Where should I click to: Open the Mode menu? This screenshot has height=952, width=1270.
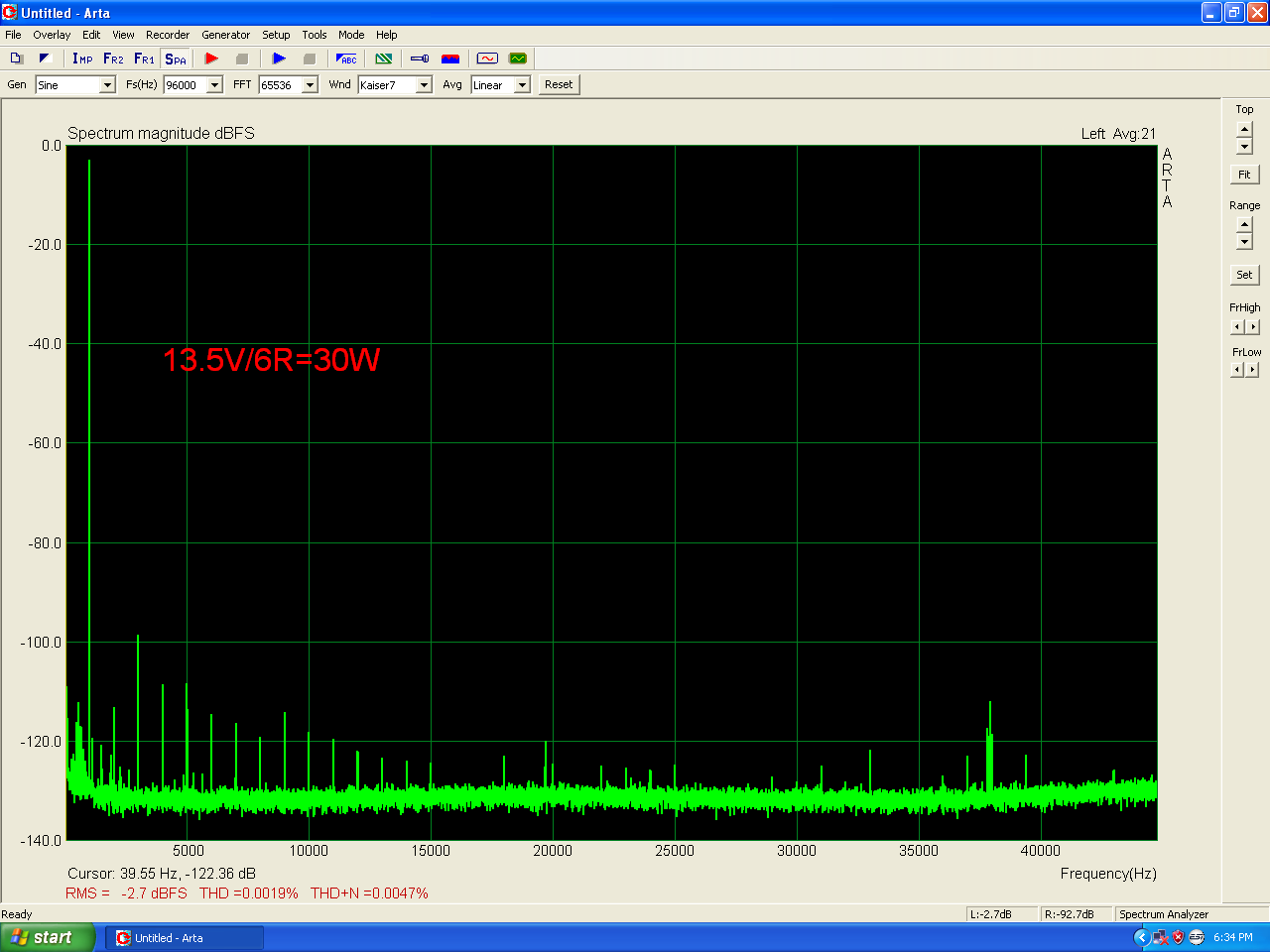pos(351,35)
